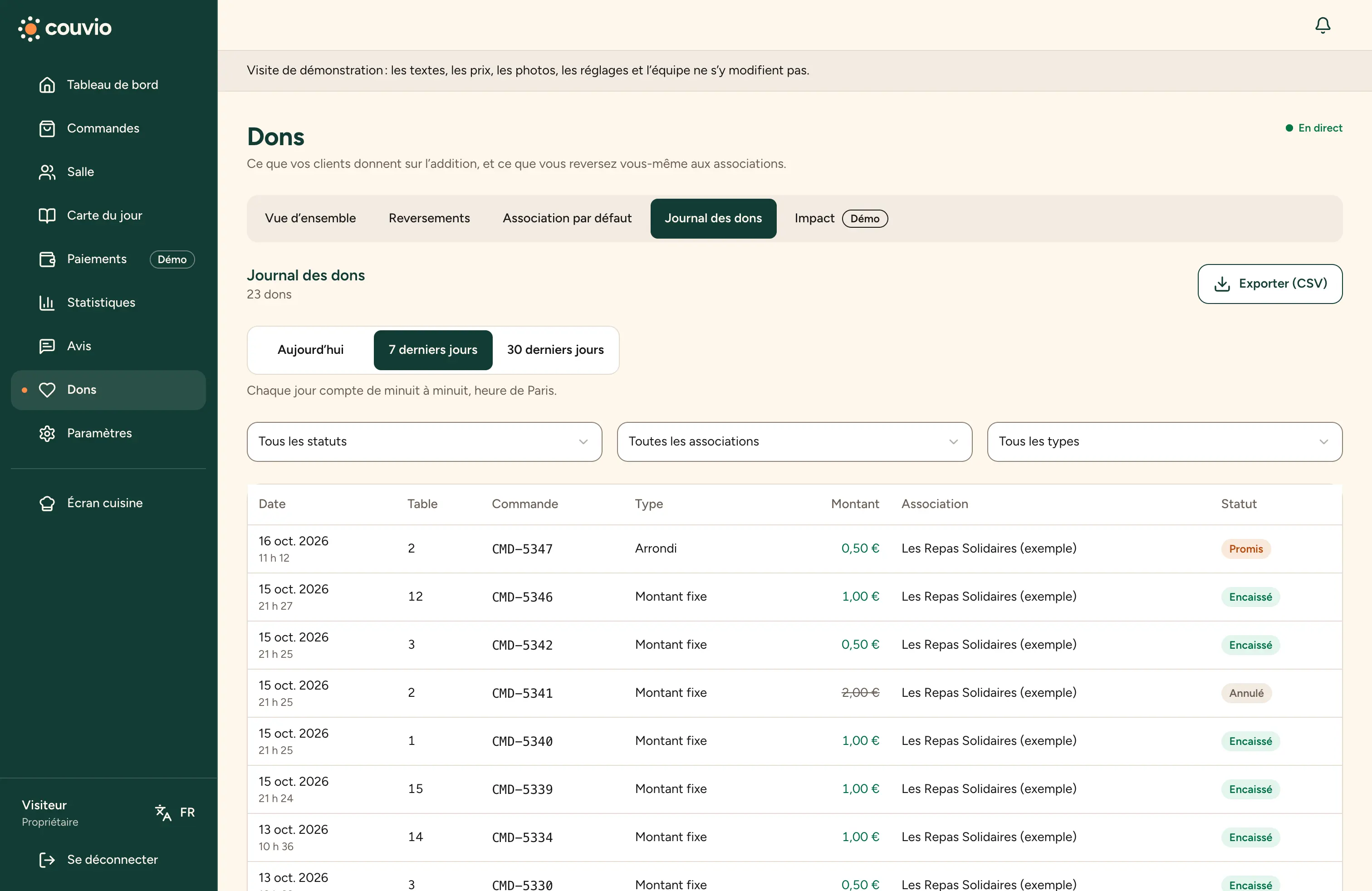Click the En direct status indicator
Viewport: 1372px width, 891px height.
coord(1313,128)
